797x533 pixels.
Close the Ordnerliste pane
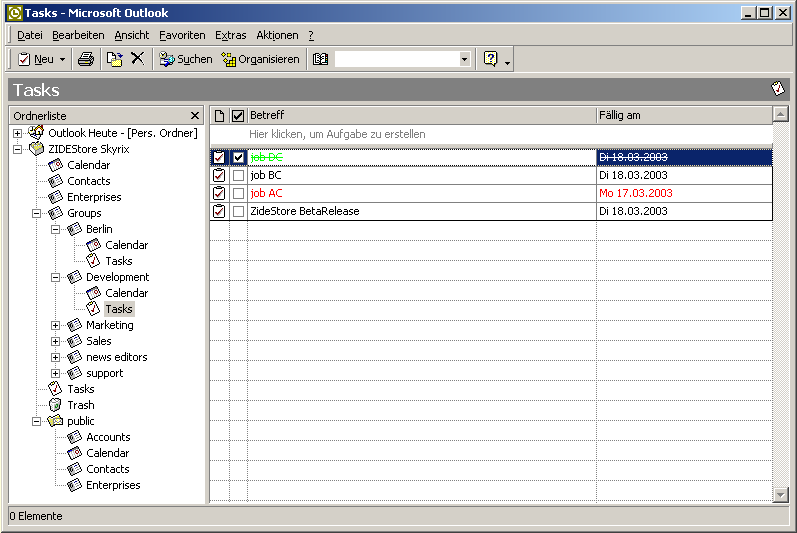click(195, 116)
